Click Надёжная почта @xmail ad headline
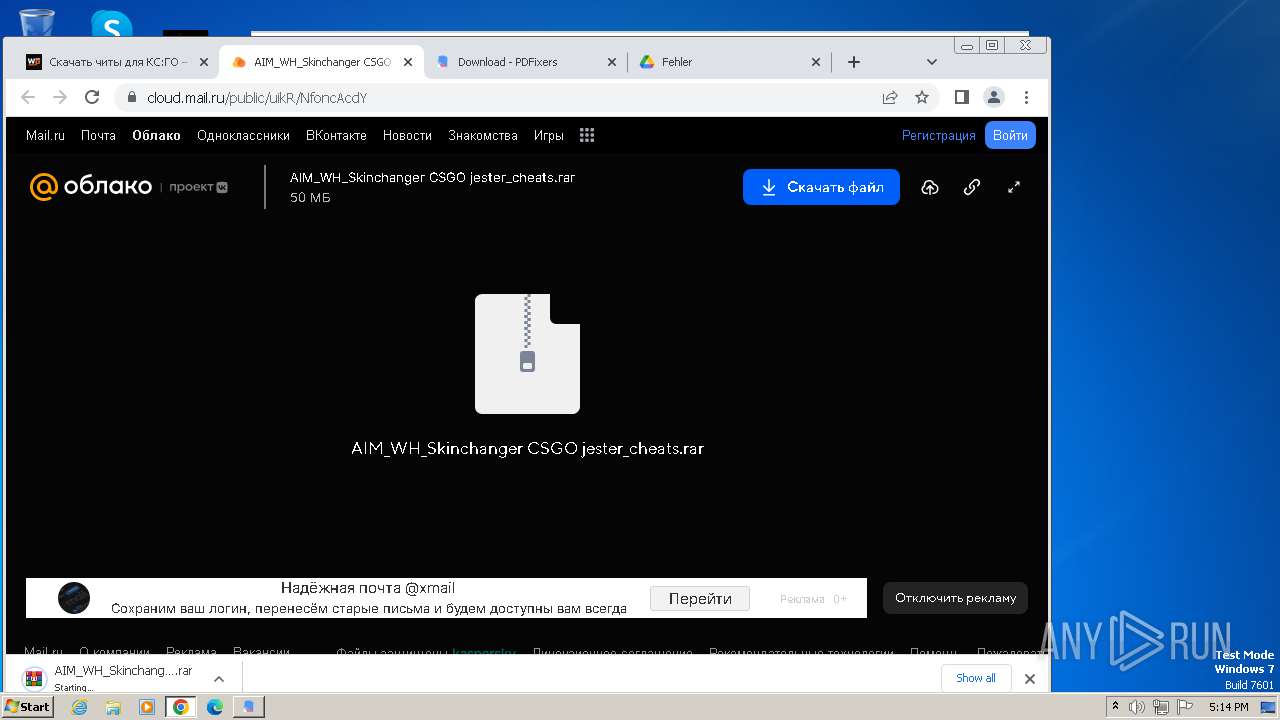This screenshot has width=1280, height=720. click(x=368, y=588)
